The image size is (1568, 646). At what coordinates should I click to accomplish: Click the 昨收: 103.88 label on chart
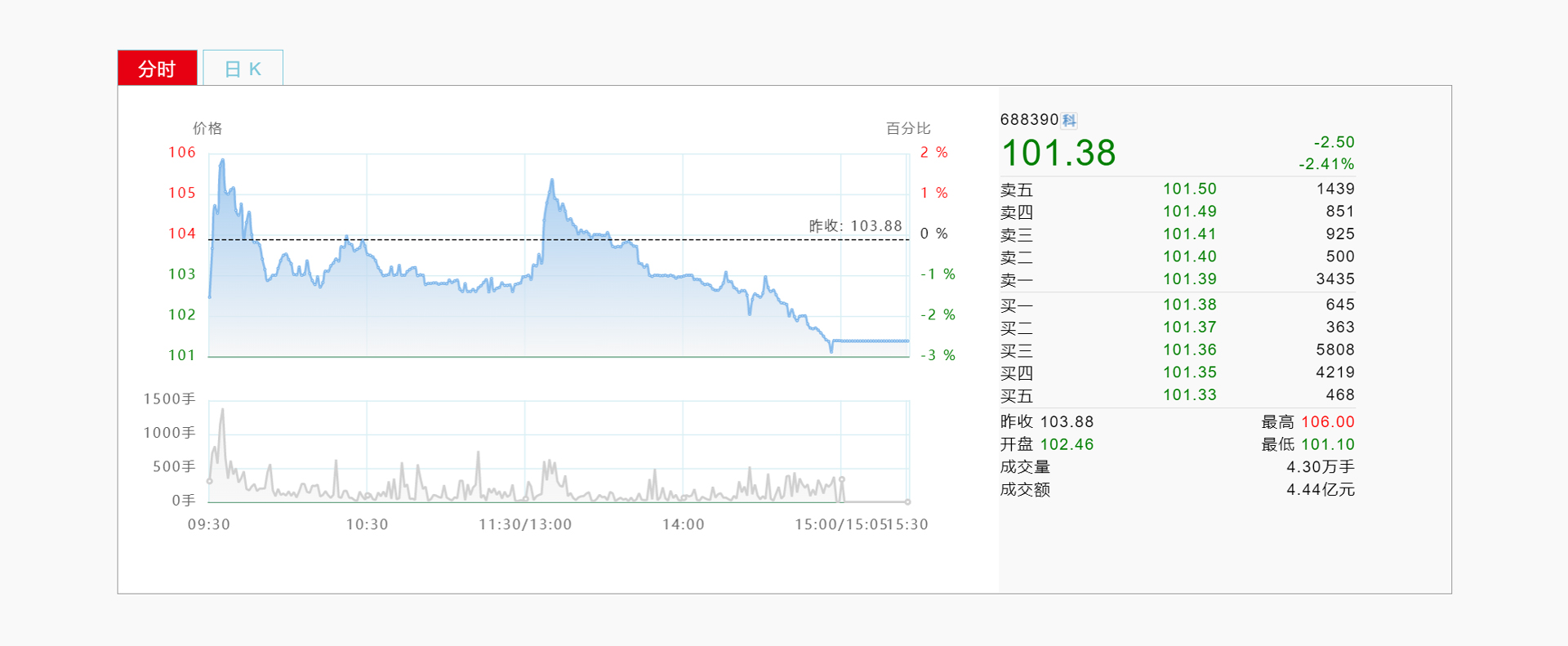(856, 226)
